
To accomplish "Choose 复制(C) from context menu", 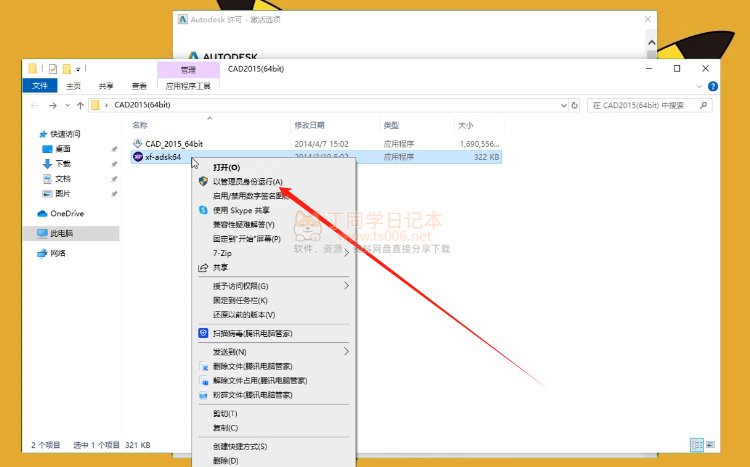I will point(274,428).
